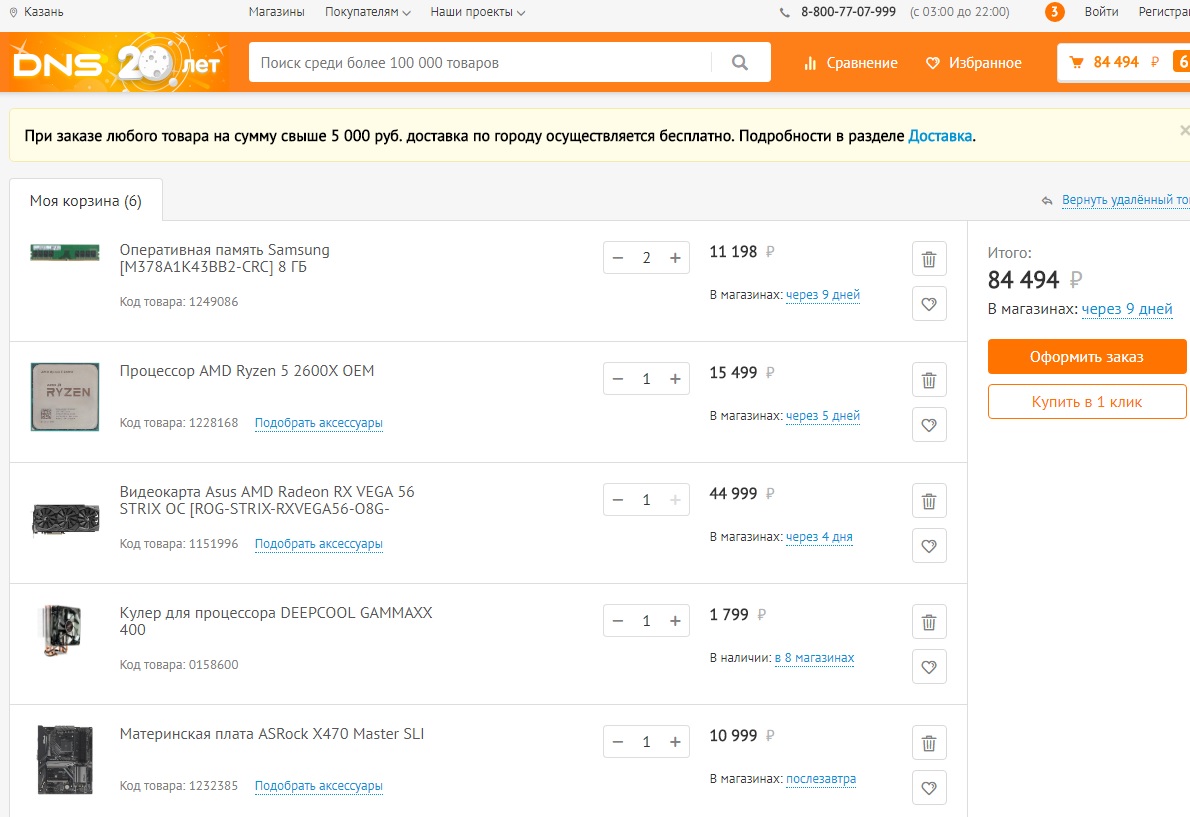The height and width of the screenshot is (817, 1190).
Task: Click через 9 дней for Samsung RAM
Action: 823,295
